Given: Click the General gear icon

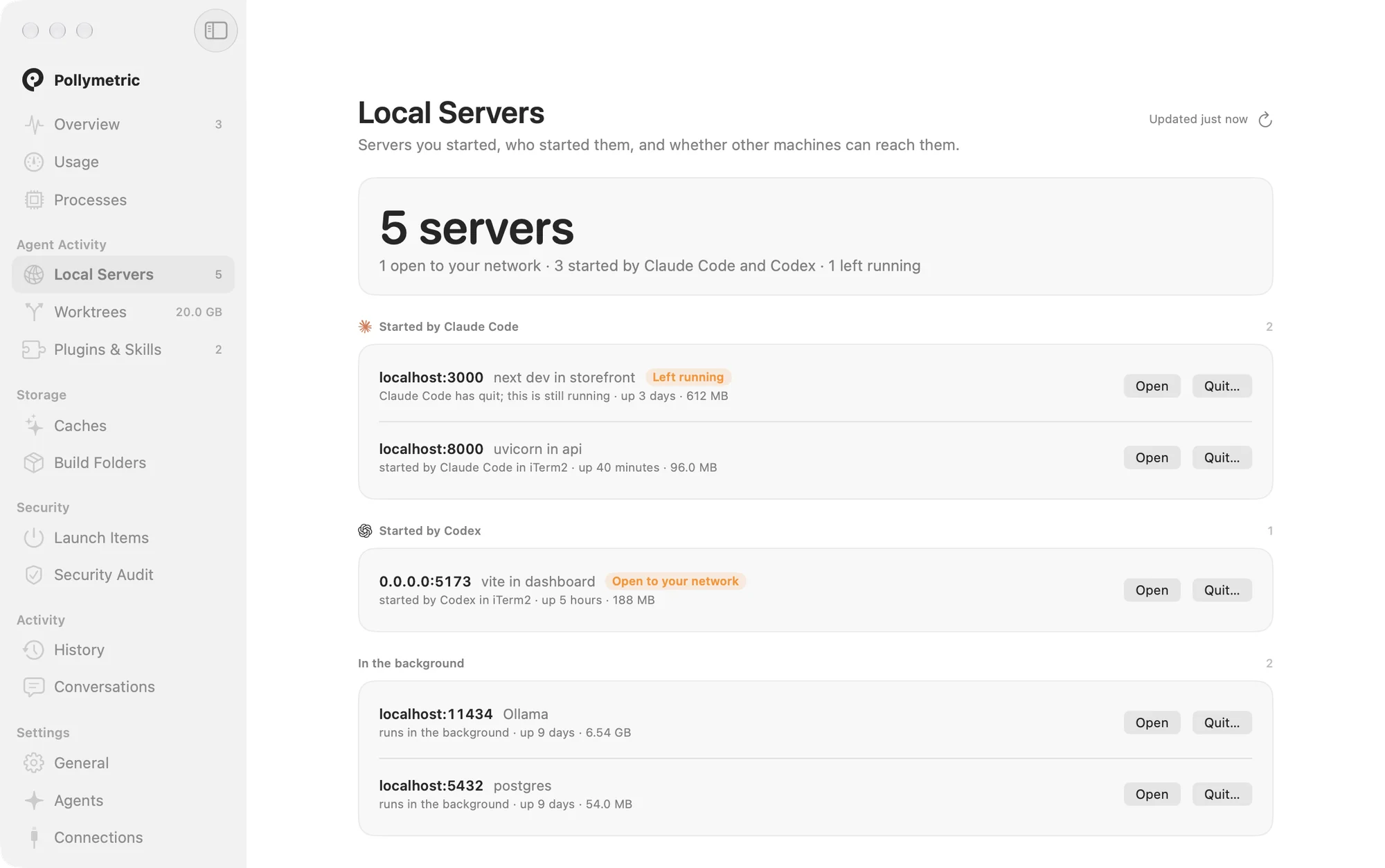Looking at the screenshot, I should pos(34,763).
